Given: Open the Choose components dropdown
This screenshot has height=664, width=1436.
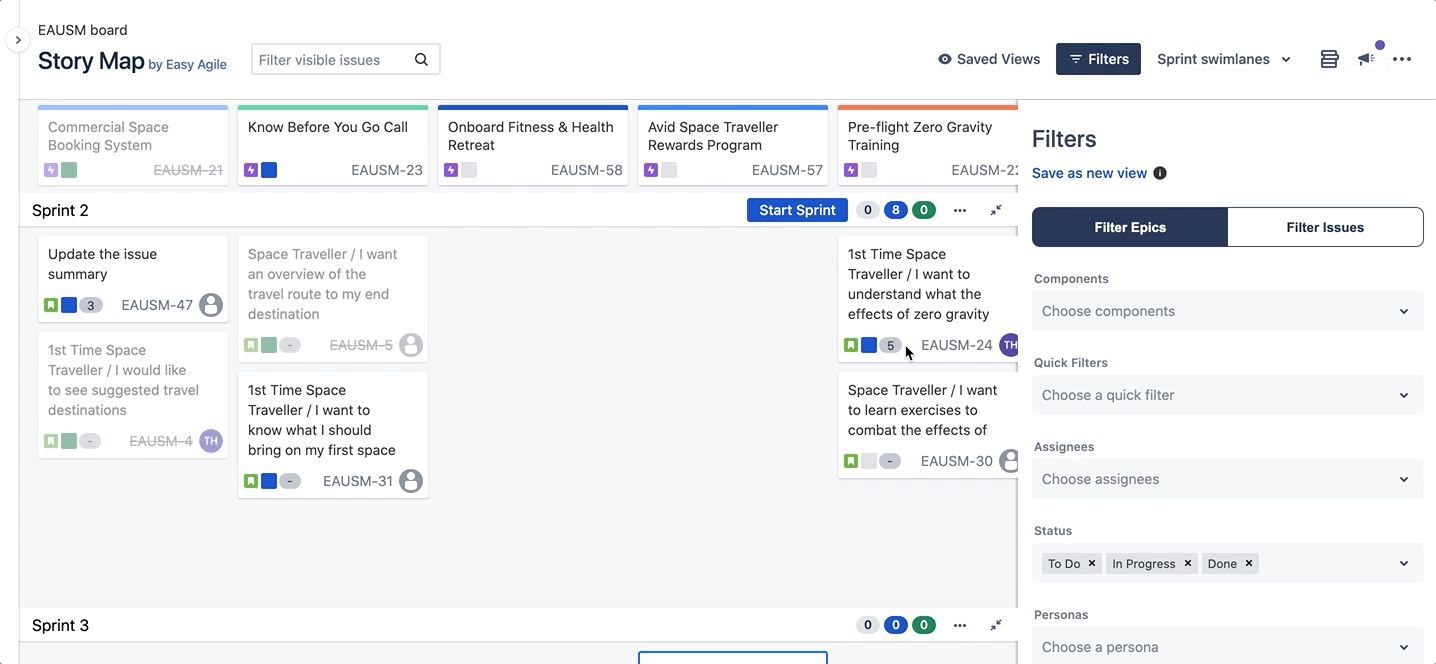Looking at the screenshot, I should pos(1227,311).
